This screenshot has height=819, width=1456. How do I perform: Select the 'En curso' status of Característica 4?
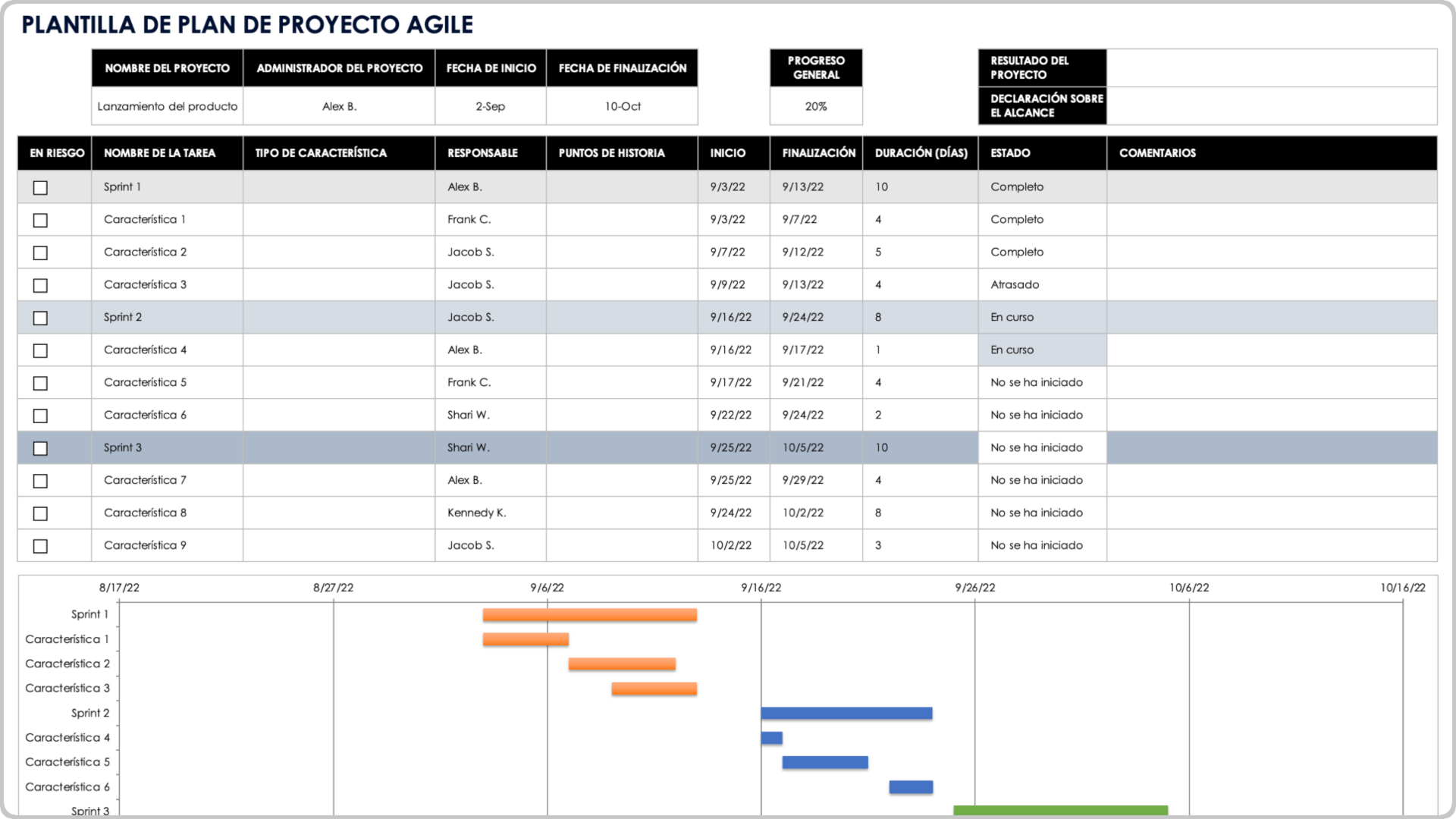1043,350
